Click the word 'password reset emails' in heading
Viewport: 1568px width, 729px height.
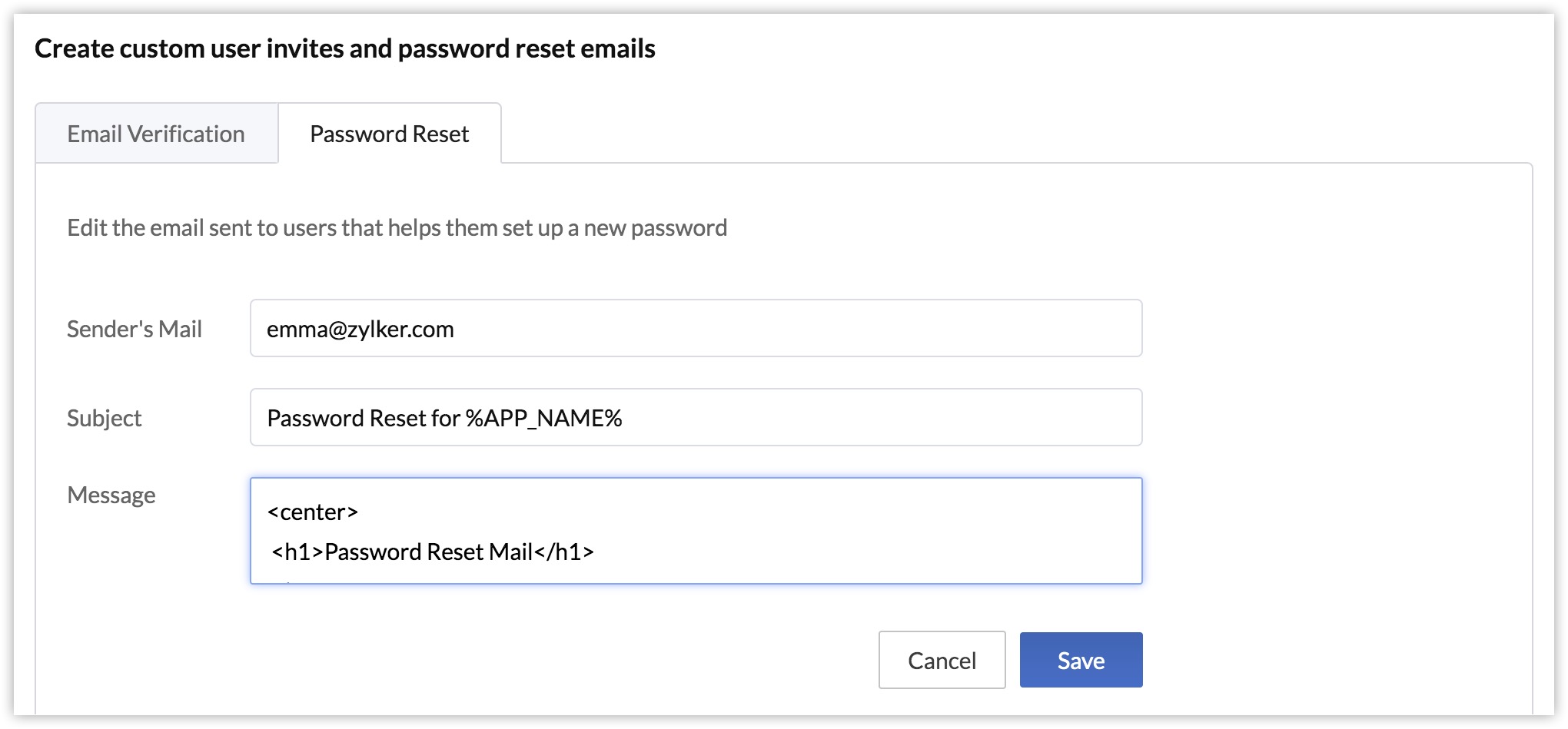[527, 49]
